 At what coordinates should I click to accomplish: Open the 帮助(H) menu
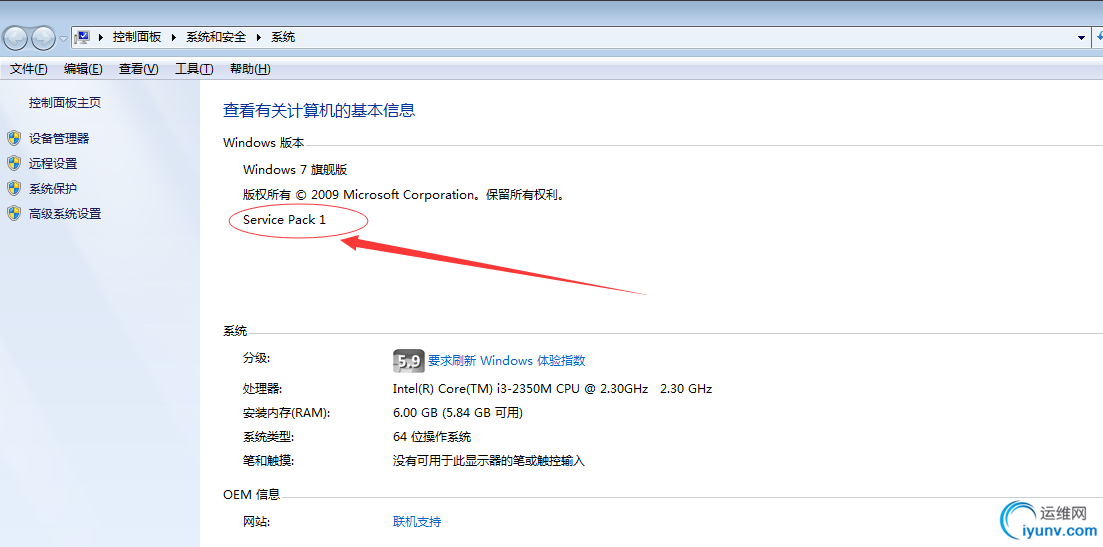(250, 68)
